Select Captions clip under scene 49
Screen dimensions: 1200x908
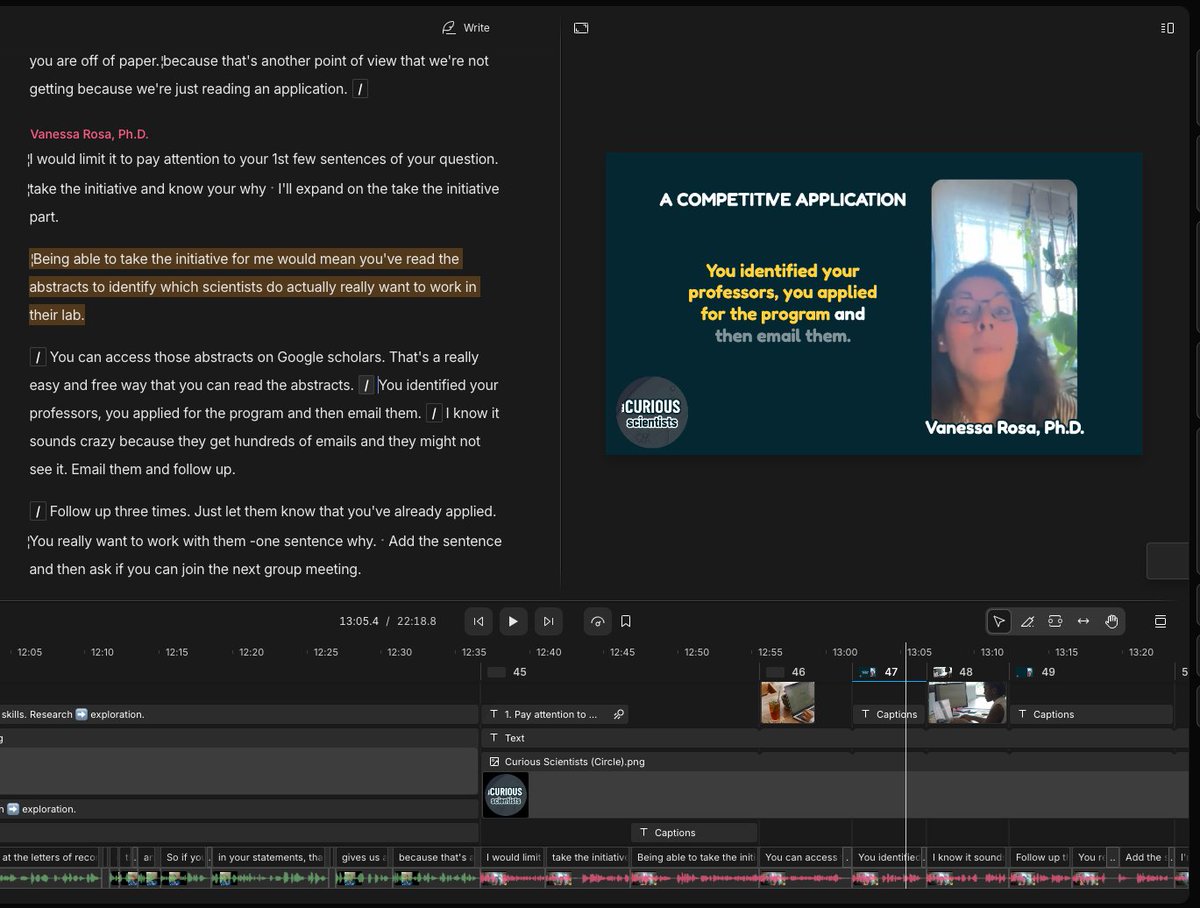click(x=1091, y=715)
